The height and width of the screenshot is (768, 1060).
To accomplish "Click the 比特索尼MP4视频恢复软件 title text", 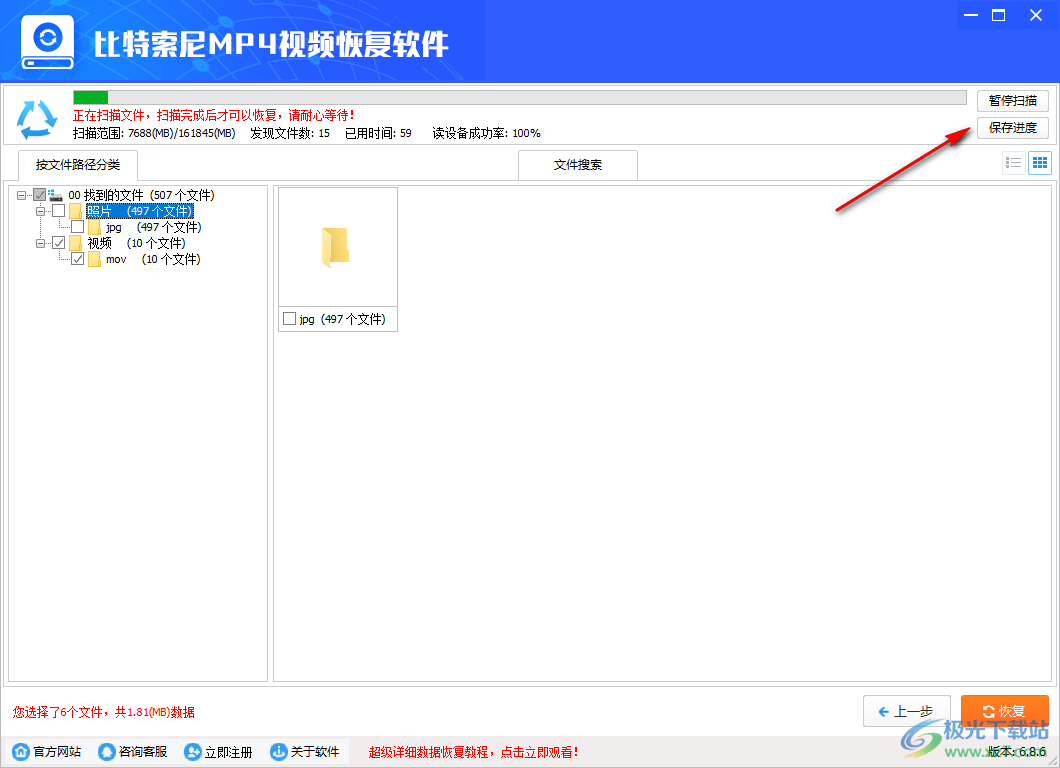I will tap(270, 44).
